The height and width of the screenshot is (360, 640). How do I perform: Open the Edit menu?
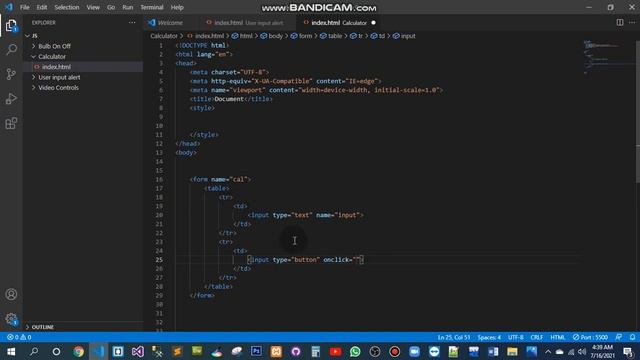(x=42, y=7)
